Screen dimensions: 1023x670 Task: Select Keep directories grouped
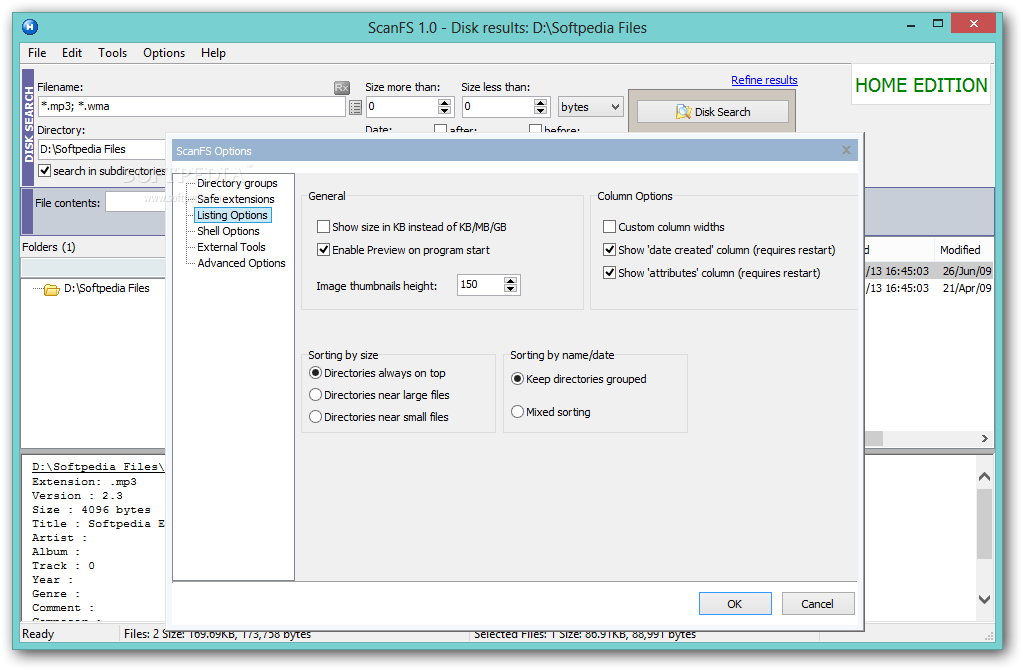(x=517, y=378)
